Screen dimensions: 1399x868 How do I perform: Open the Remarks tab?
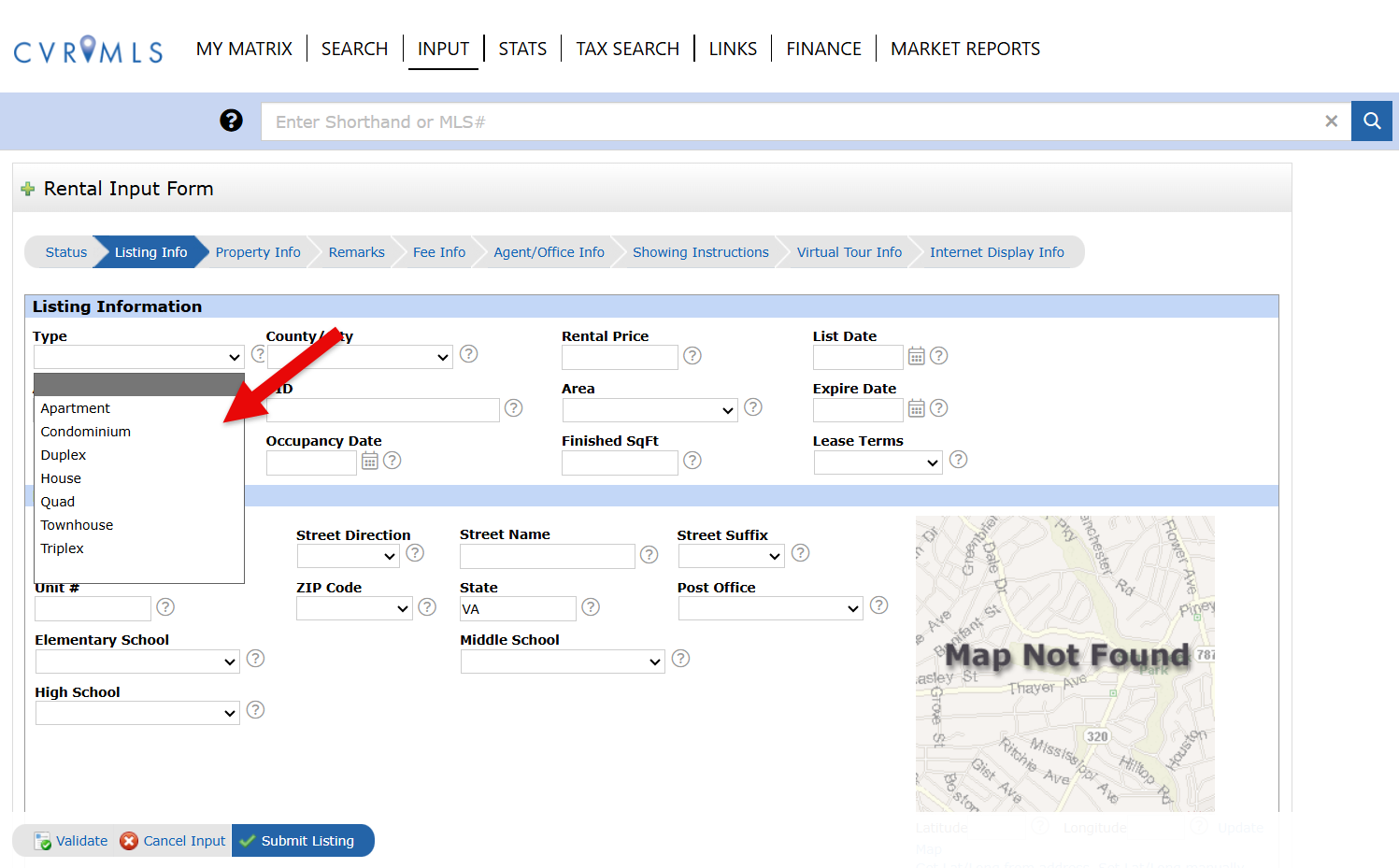[356, 252]
